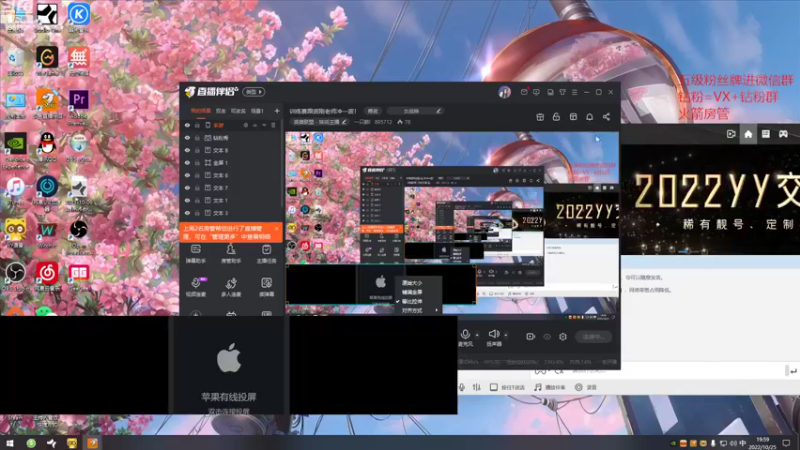
Task: Switch to the 场景1 scene tab
Action: (x=257, y=111)
